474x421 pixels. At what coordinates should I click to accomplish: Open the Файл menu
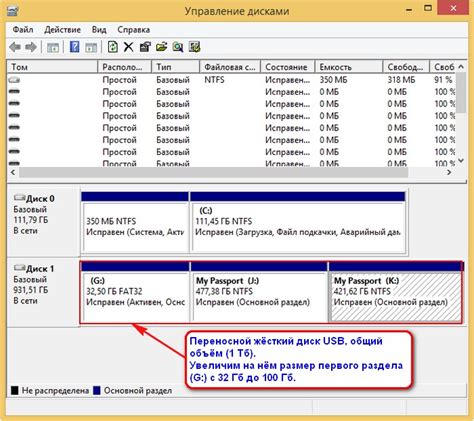(23, 30)
